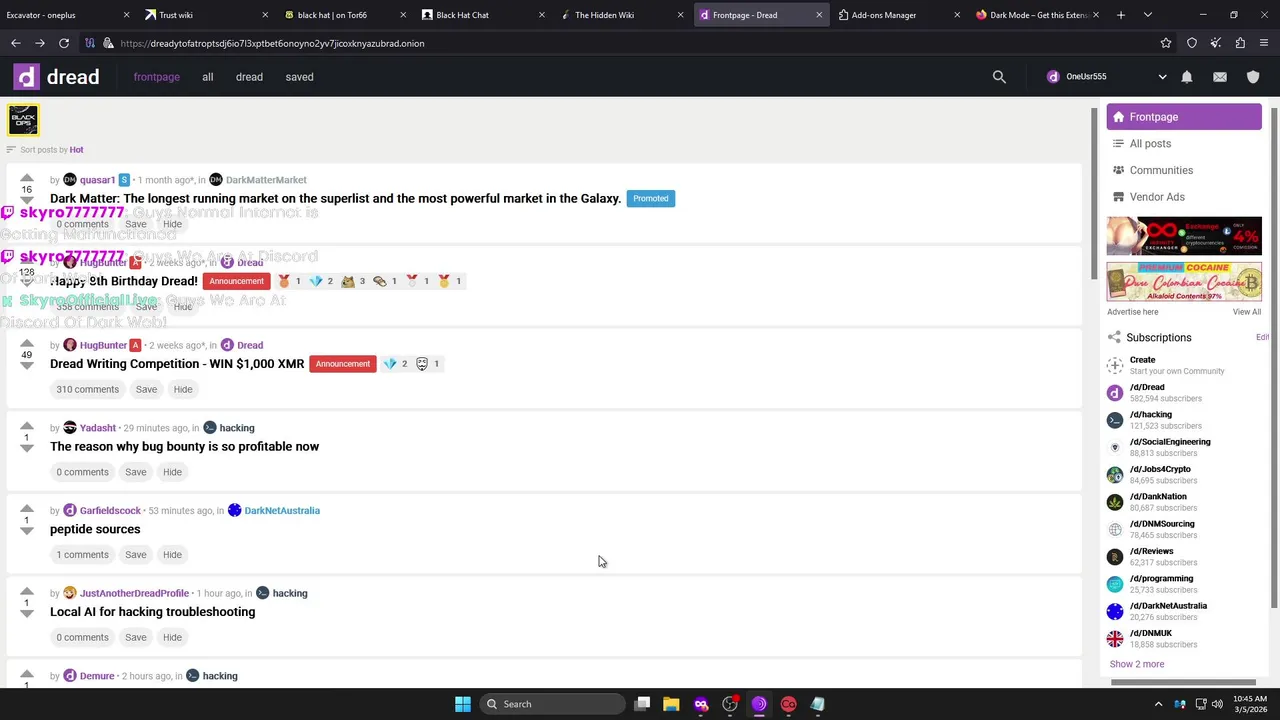This screenshot has width=1280, height=720.
Task: Reload the page in browser toolbar
Action: (64, 43)
